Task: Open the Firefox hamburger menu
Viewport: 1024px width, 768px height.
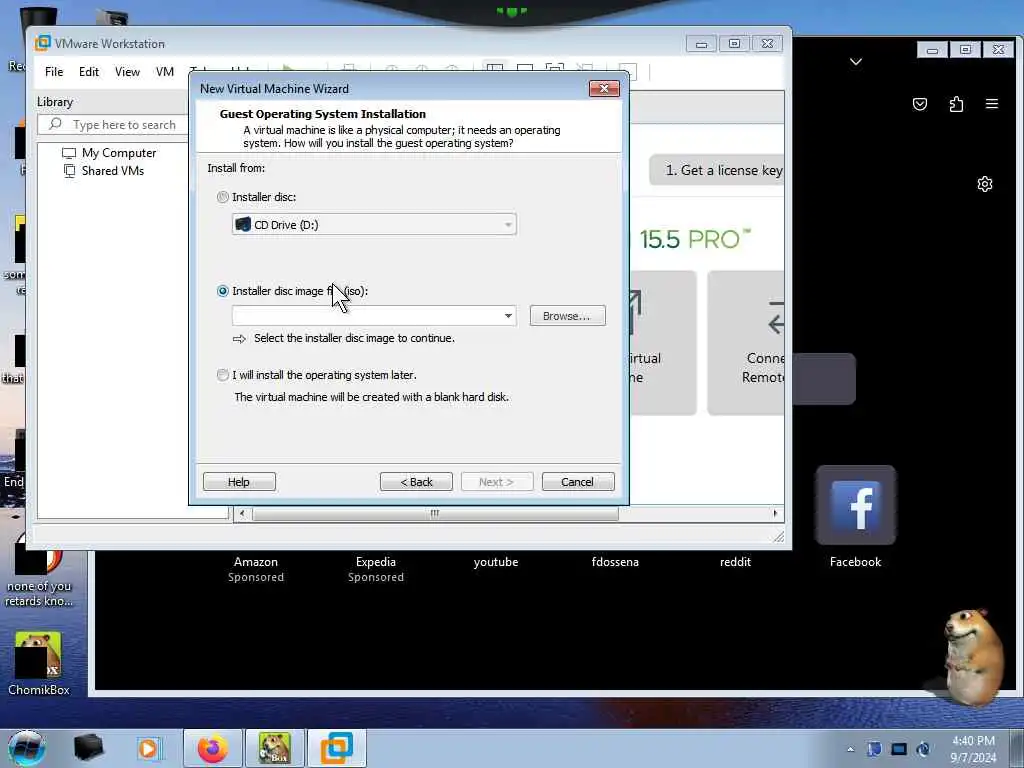Action: pos(991,104)
